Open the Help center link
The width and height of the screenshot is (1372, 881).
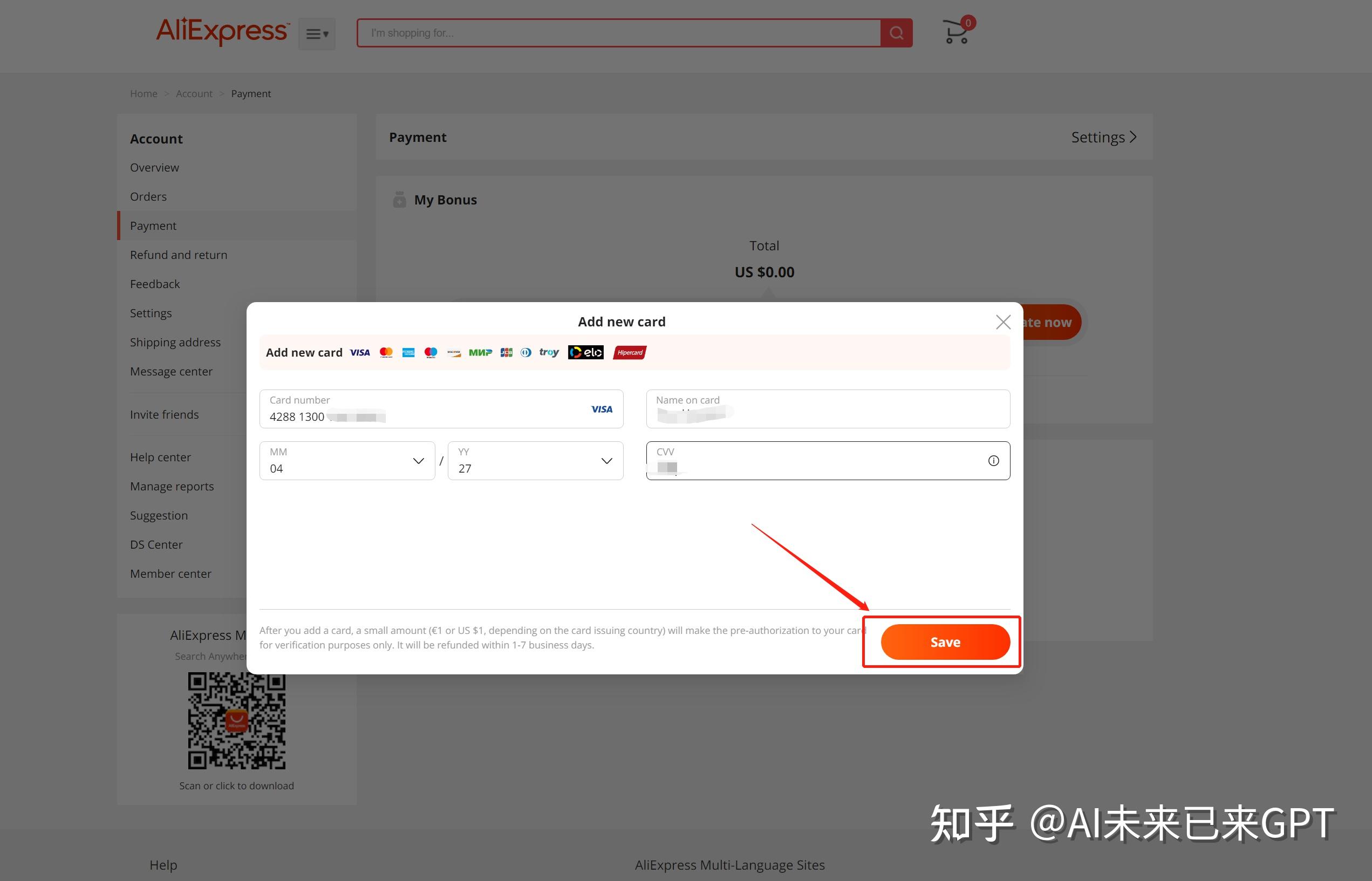click(160, 456)
